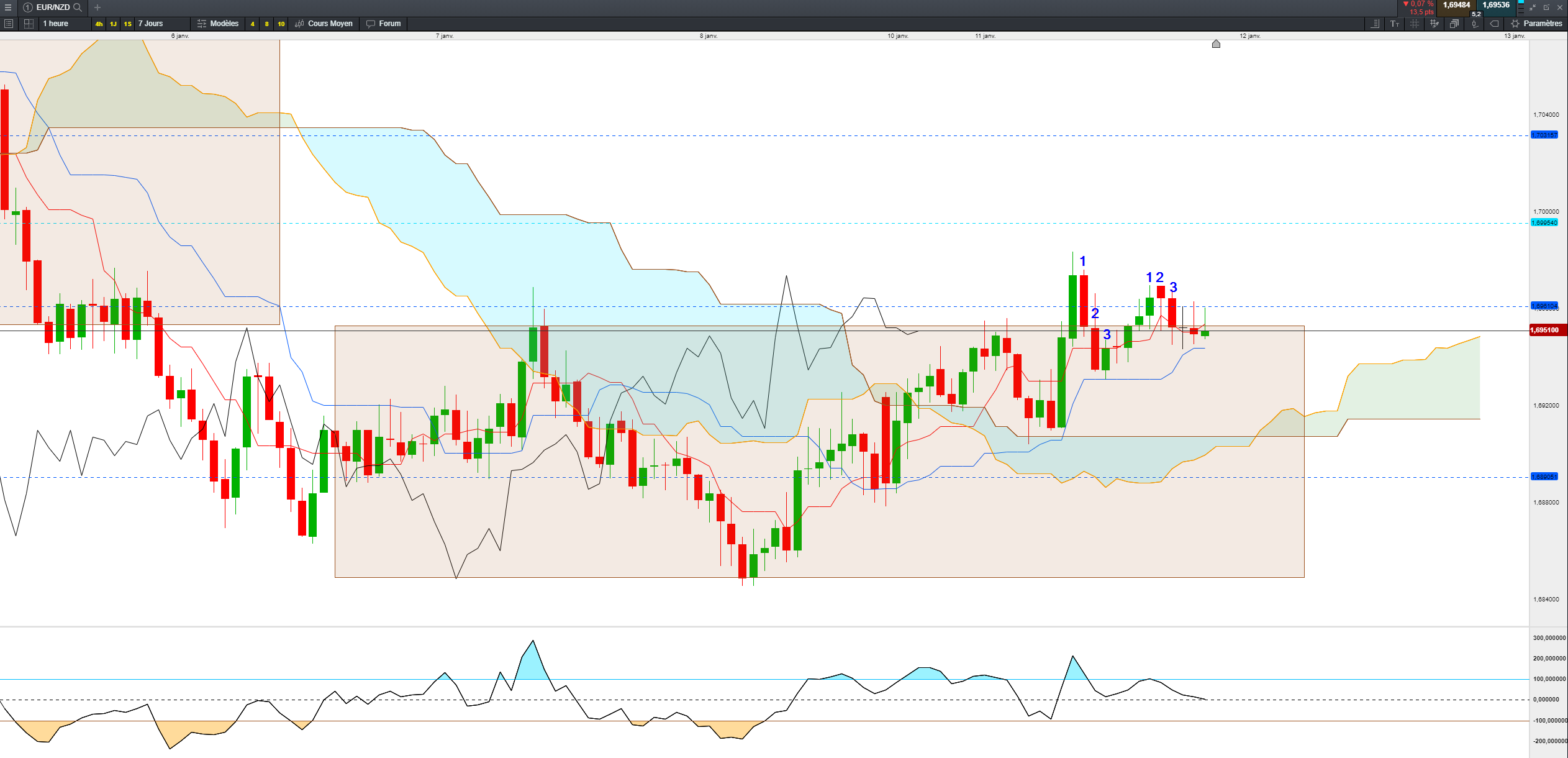Click the 8 janv. date label
The image size is (1568, 758).
pos(709,36)
